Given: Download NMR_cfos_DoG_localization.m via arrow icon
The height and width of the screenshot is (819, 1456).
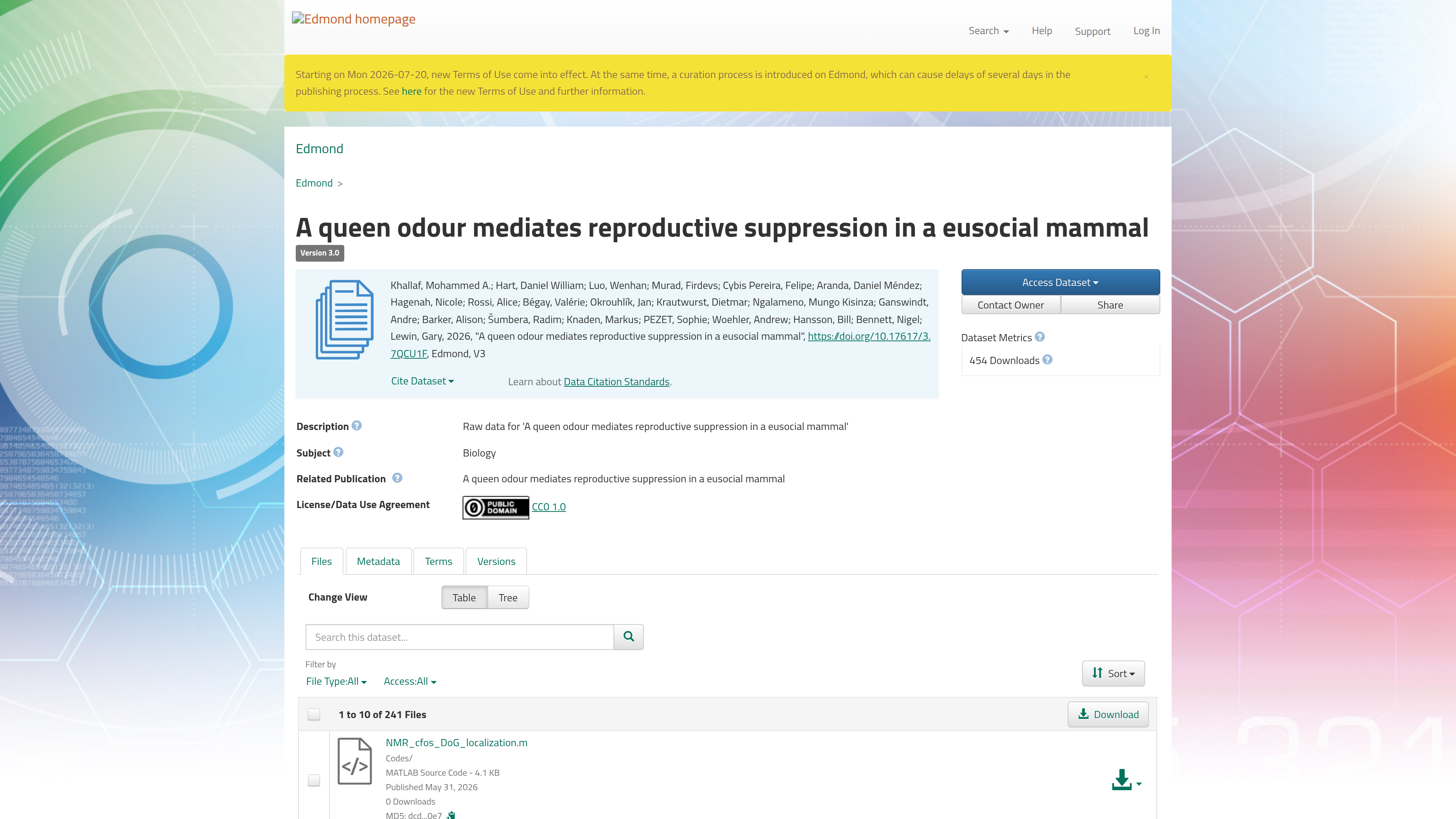Looking at the screenshot, I should pyautogui.click(x=1126, y=780).
